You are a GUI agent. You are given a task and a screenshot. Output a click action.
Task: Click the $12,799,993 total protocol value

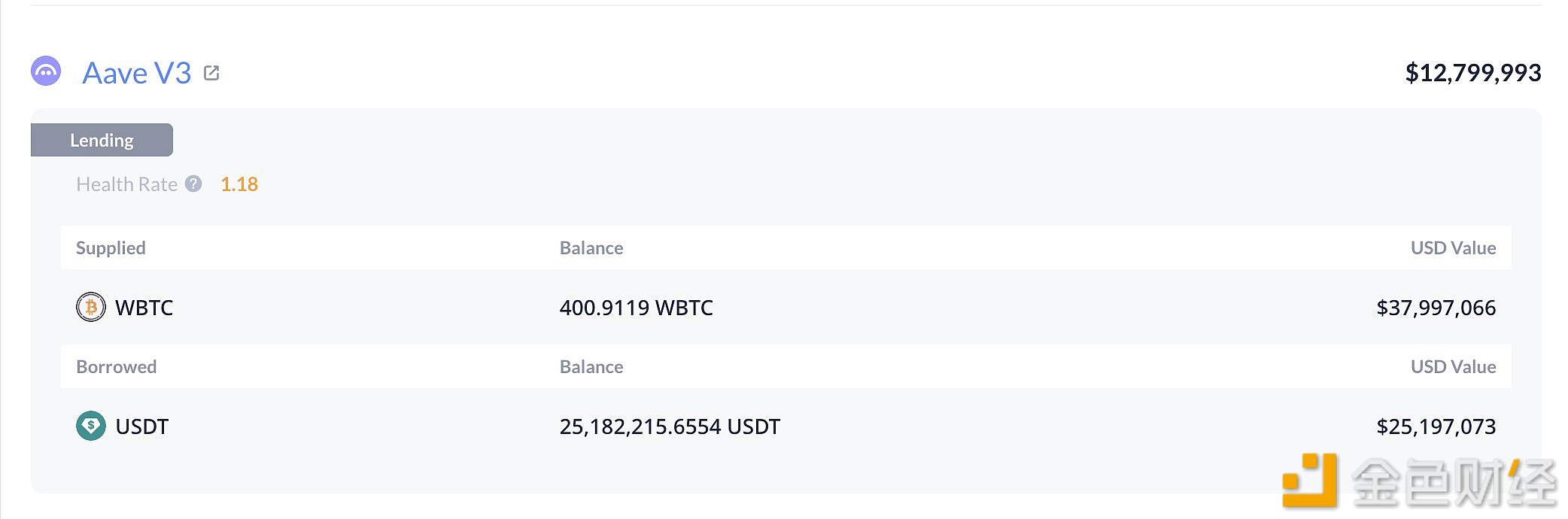click(x=1472, y=73)
